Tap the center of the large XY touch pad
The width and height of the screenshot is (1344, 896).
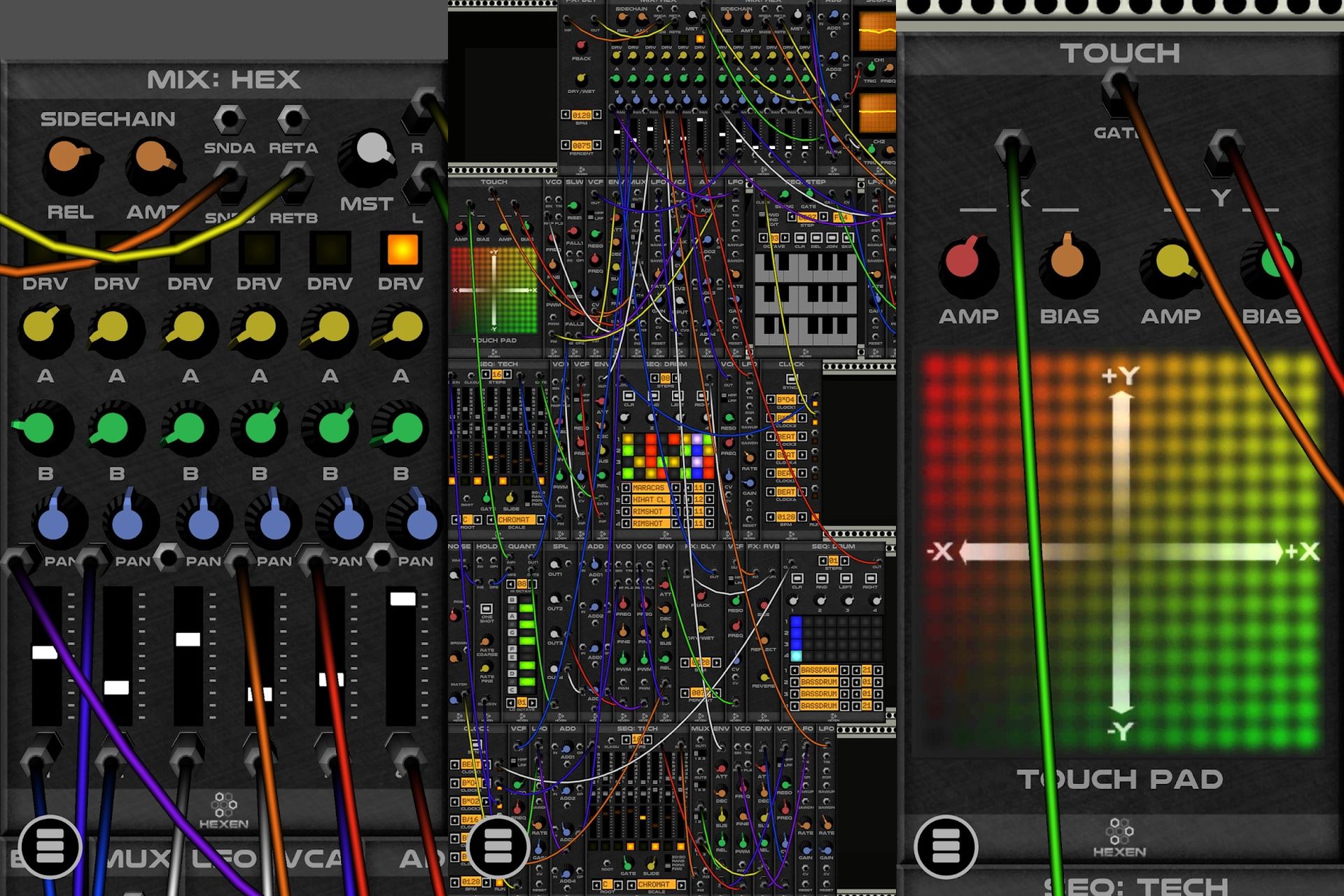pyautogui.click(x=1121, y=552)
